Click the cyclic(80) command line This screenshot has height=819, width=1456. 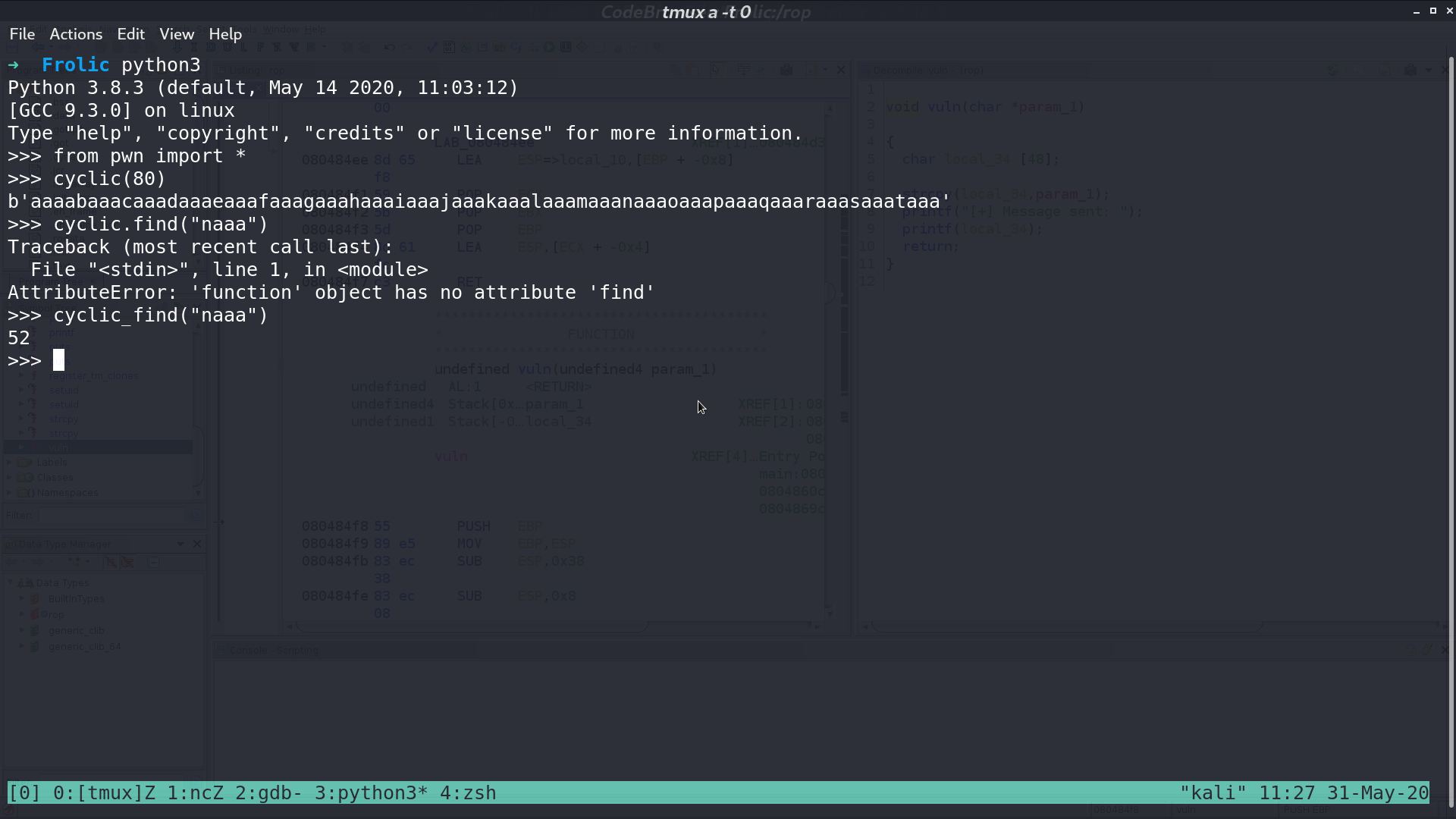click(86, 179)
